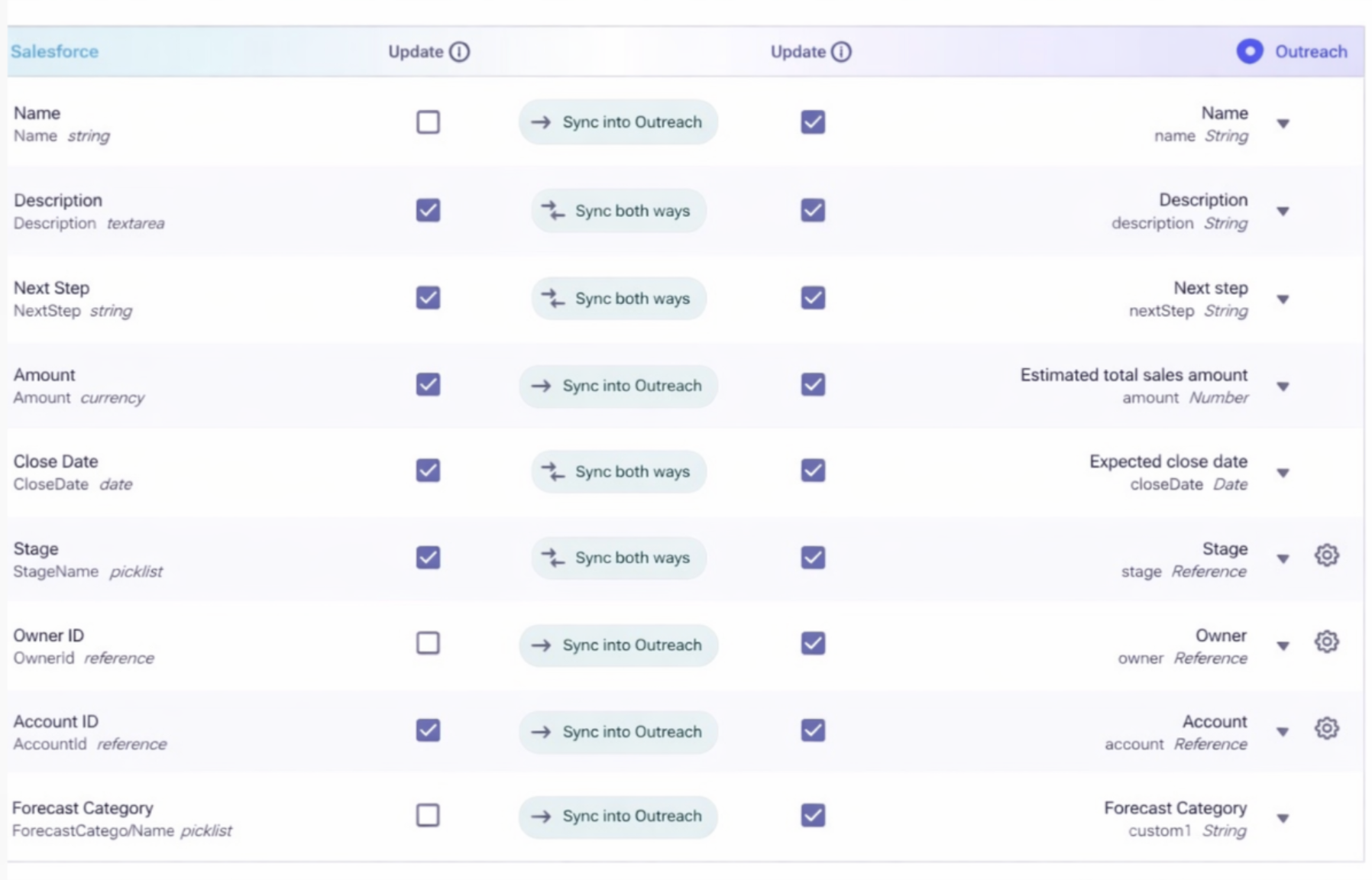Select ForecastCategoryName picklist field label

(x=122, y=819)
